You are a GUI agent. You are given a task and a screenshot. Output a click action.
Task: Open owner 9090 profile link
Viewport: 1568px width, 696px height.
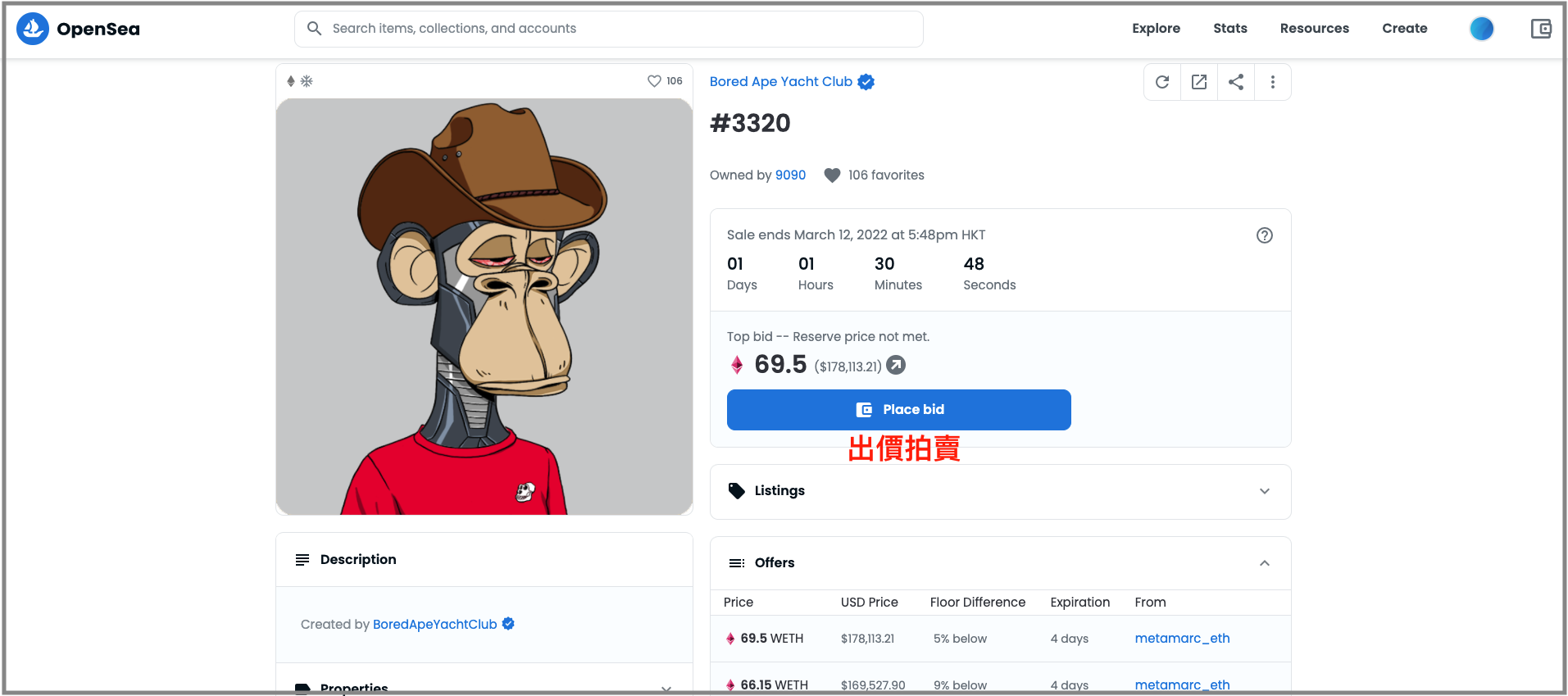790,175
